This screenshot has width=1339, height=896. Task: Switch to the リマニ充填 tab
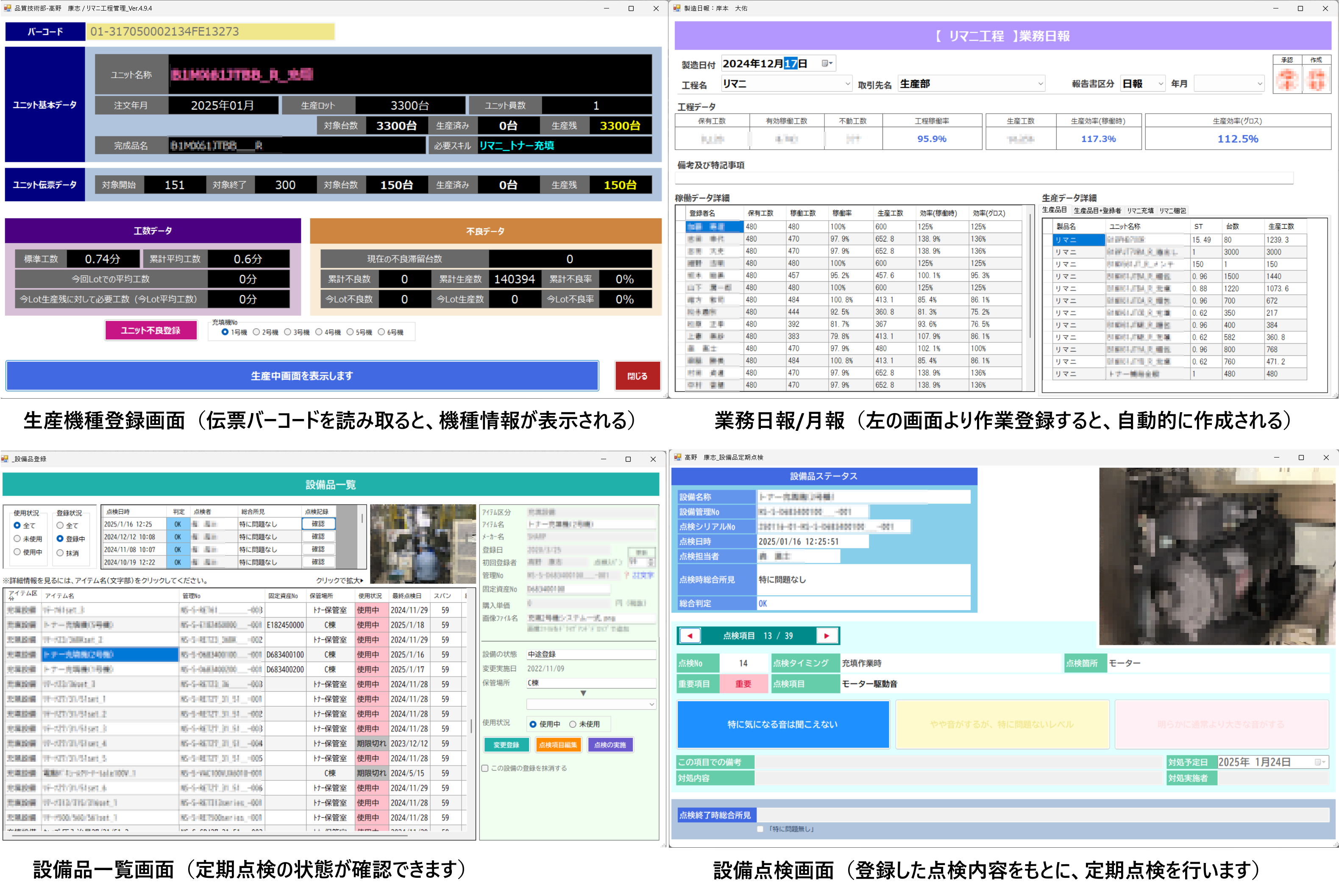(x=1140, y=210)
